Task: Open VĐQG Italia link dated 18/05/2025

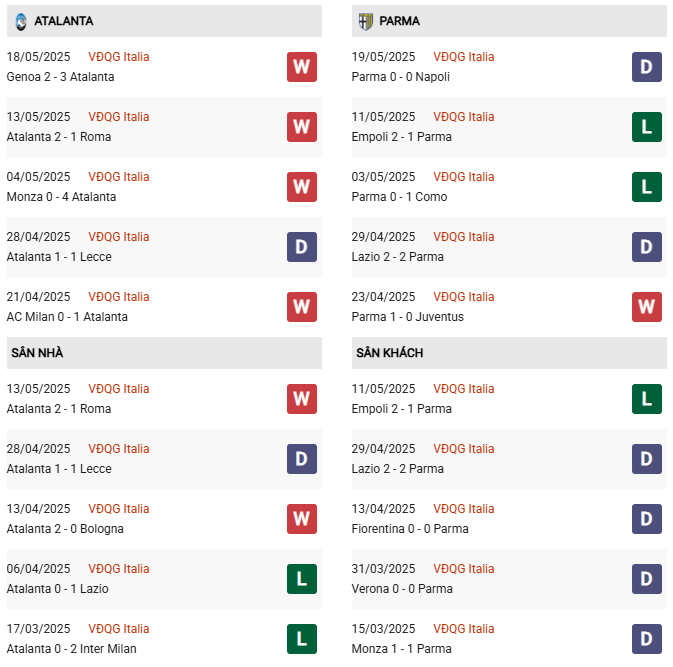Action: tap(119, 57)
